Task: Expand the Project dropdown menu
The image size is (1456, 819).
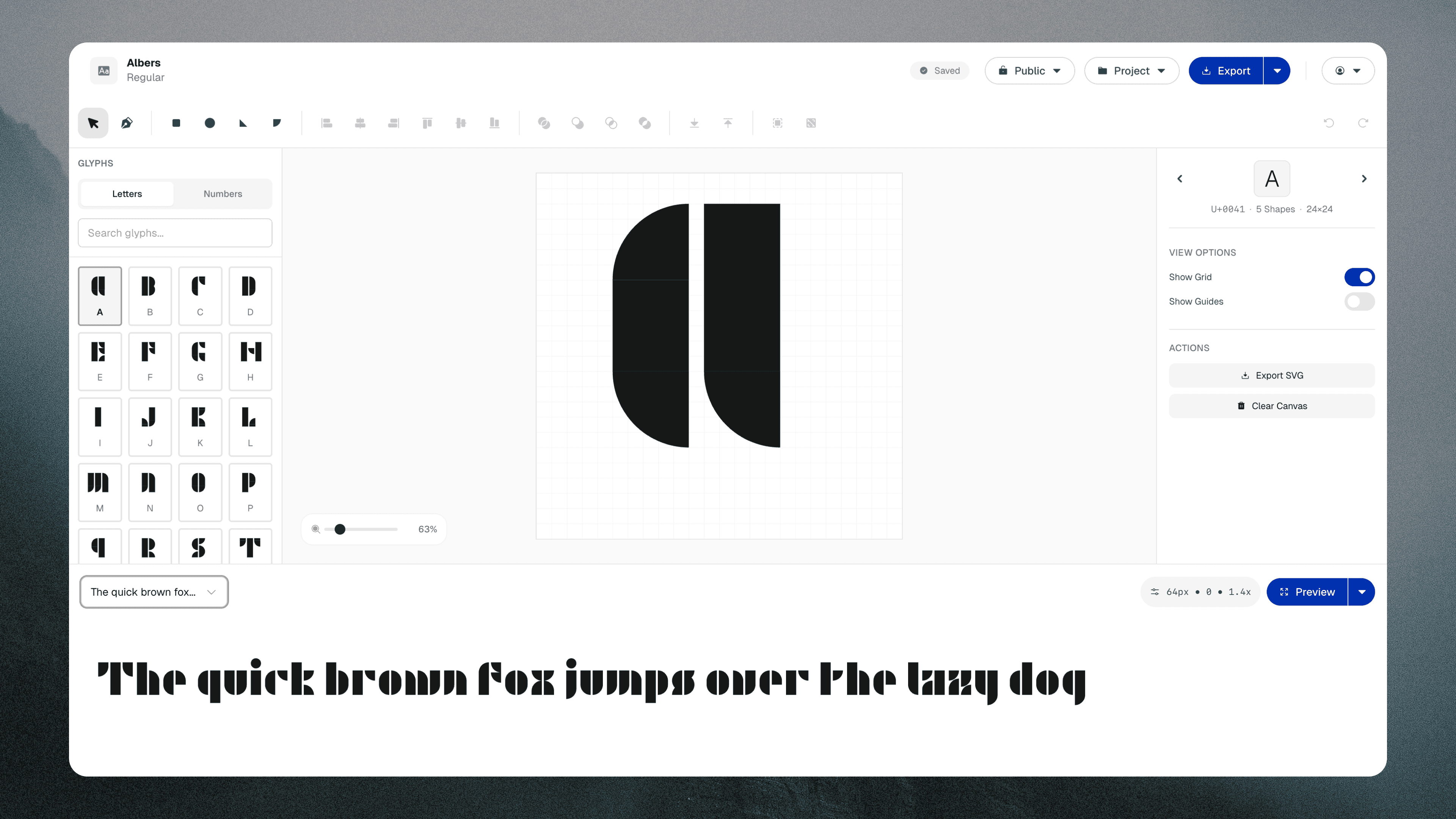Action: pos(1131,71)
